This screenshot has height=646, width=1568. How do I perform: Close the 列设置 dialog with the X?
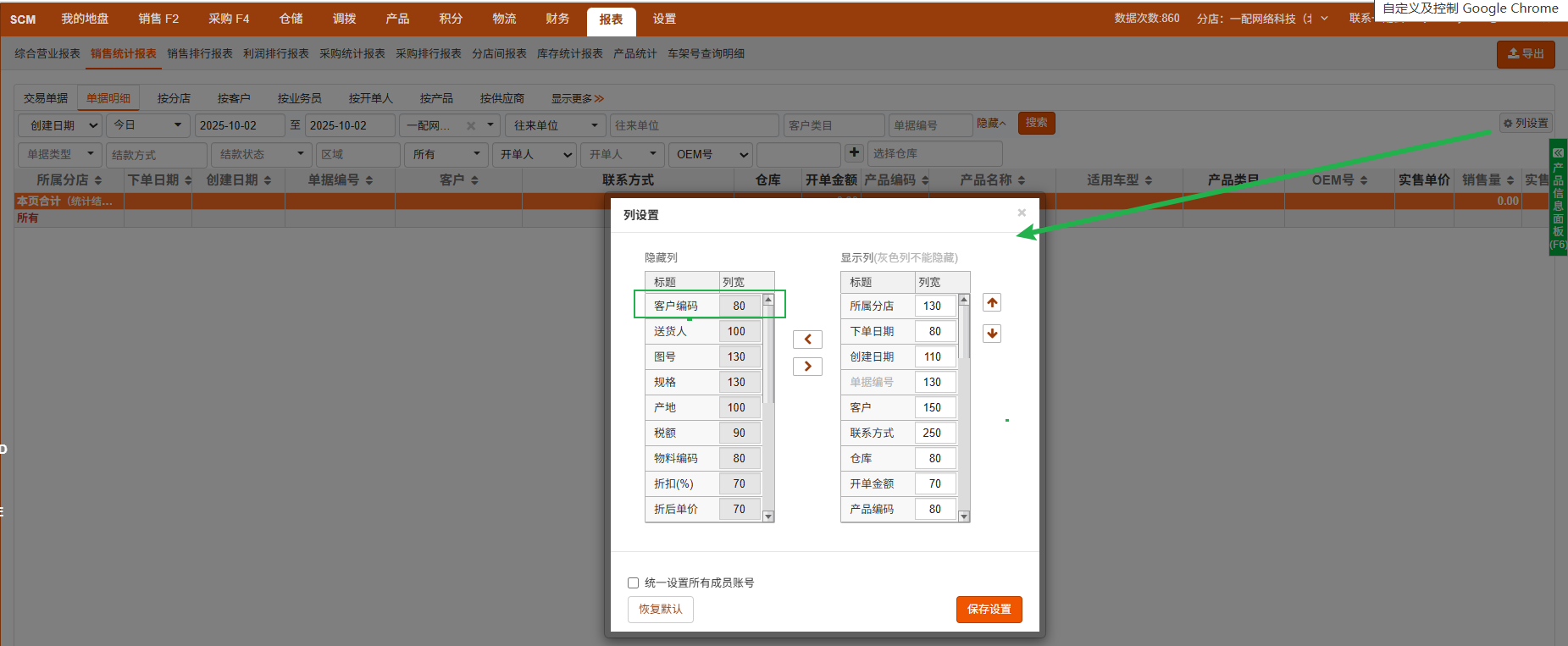point(1022,213)
